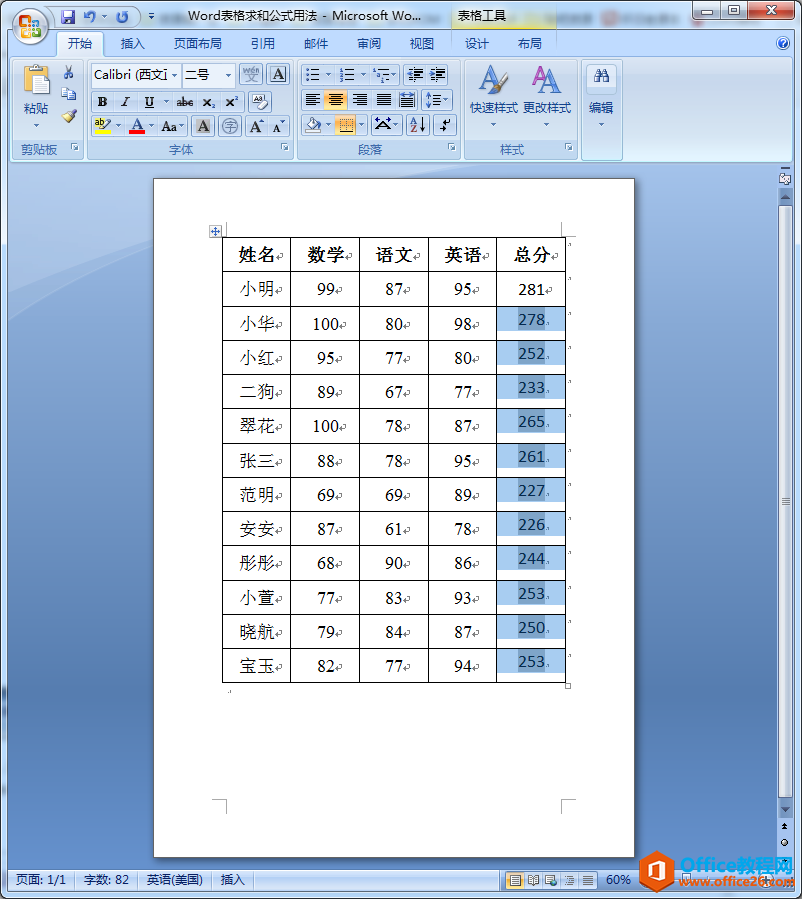Expand the Quick Styles gallery
This screenshot has height=899, width=802.
click(494, 96)
